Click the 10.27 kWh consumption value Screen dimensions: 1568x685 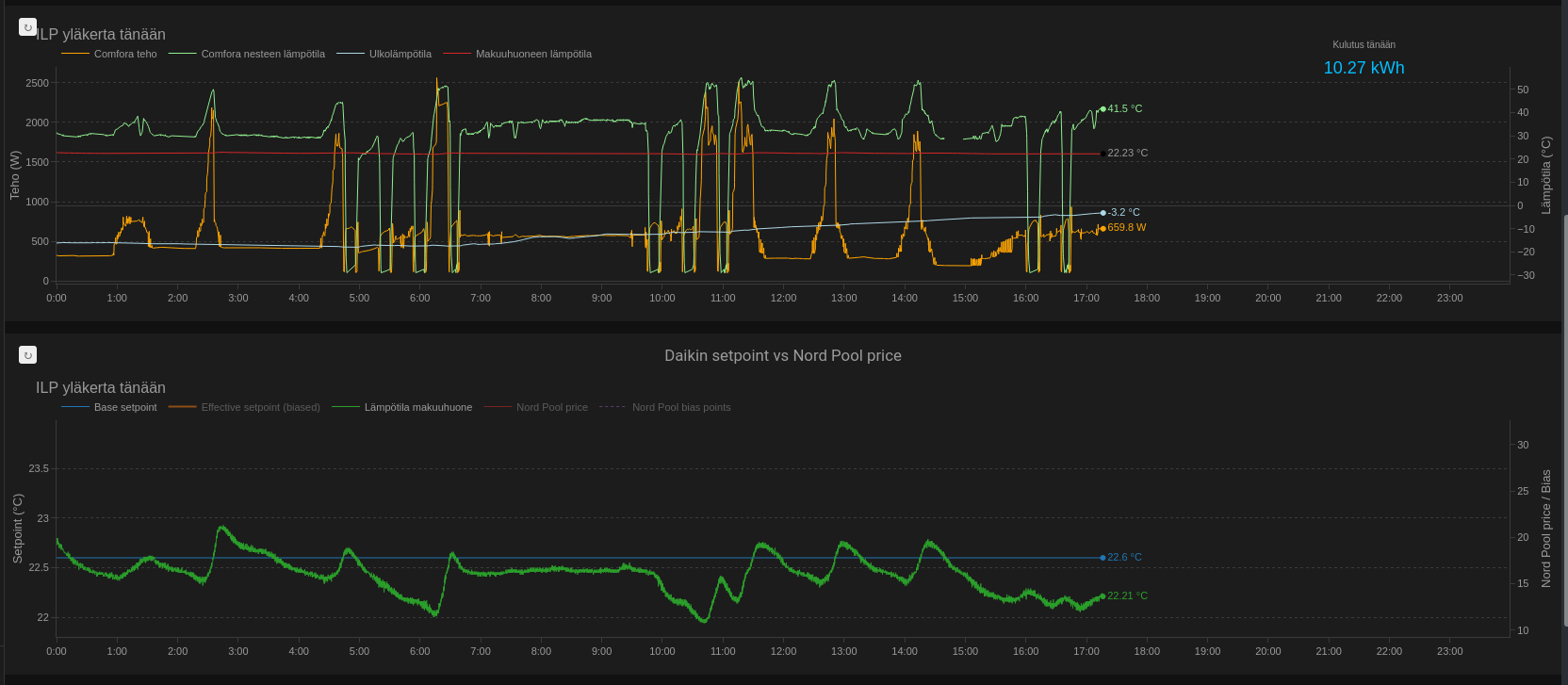tap(1364, 68)
